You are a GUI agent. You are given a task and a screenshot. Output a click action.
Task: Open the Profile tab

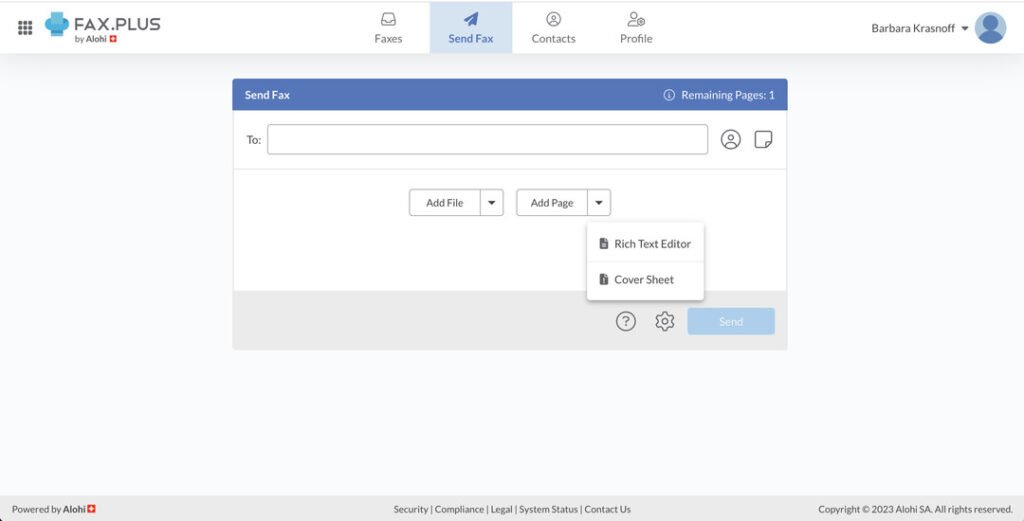click(636, 28)
